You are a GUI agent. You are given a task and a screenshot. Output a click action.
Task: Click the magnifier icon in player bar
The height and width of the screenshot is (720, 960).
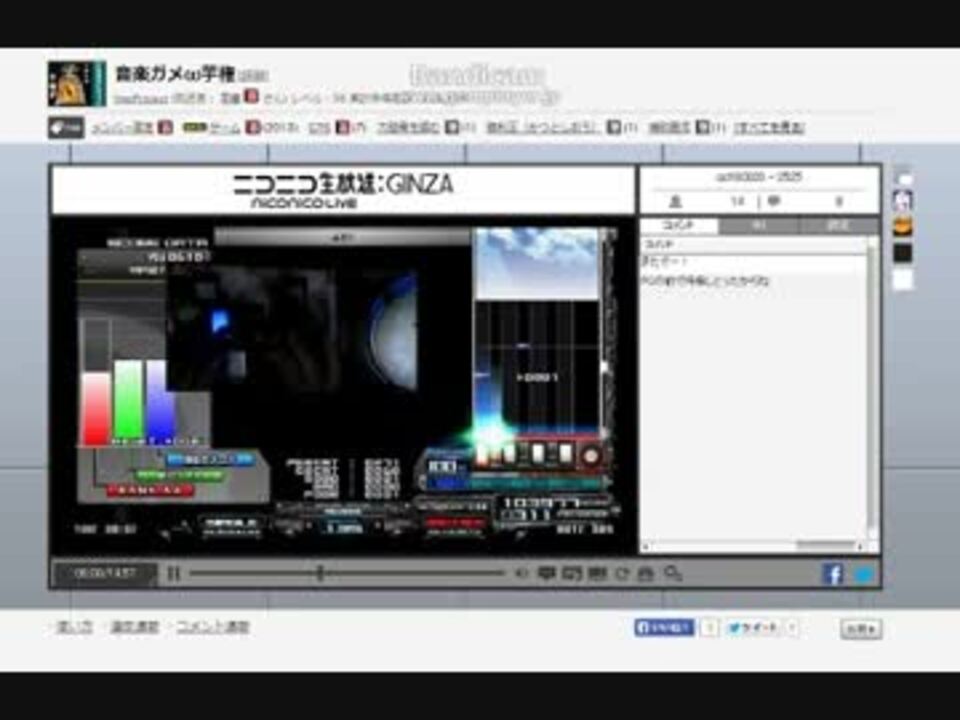(673, 574)
